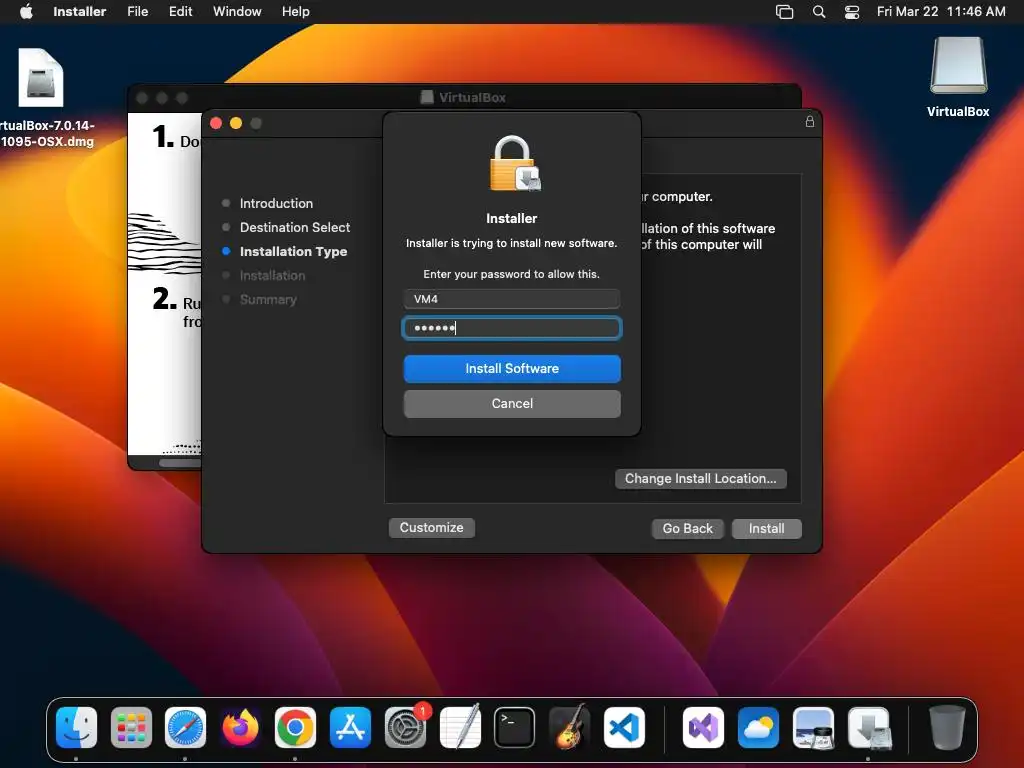The image size is (1024, 768).
Task: Click the scrollbar in VirtualBox disk window
Action: (180, 463)
